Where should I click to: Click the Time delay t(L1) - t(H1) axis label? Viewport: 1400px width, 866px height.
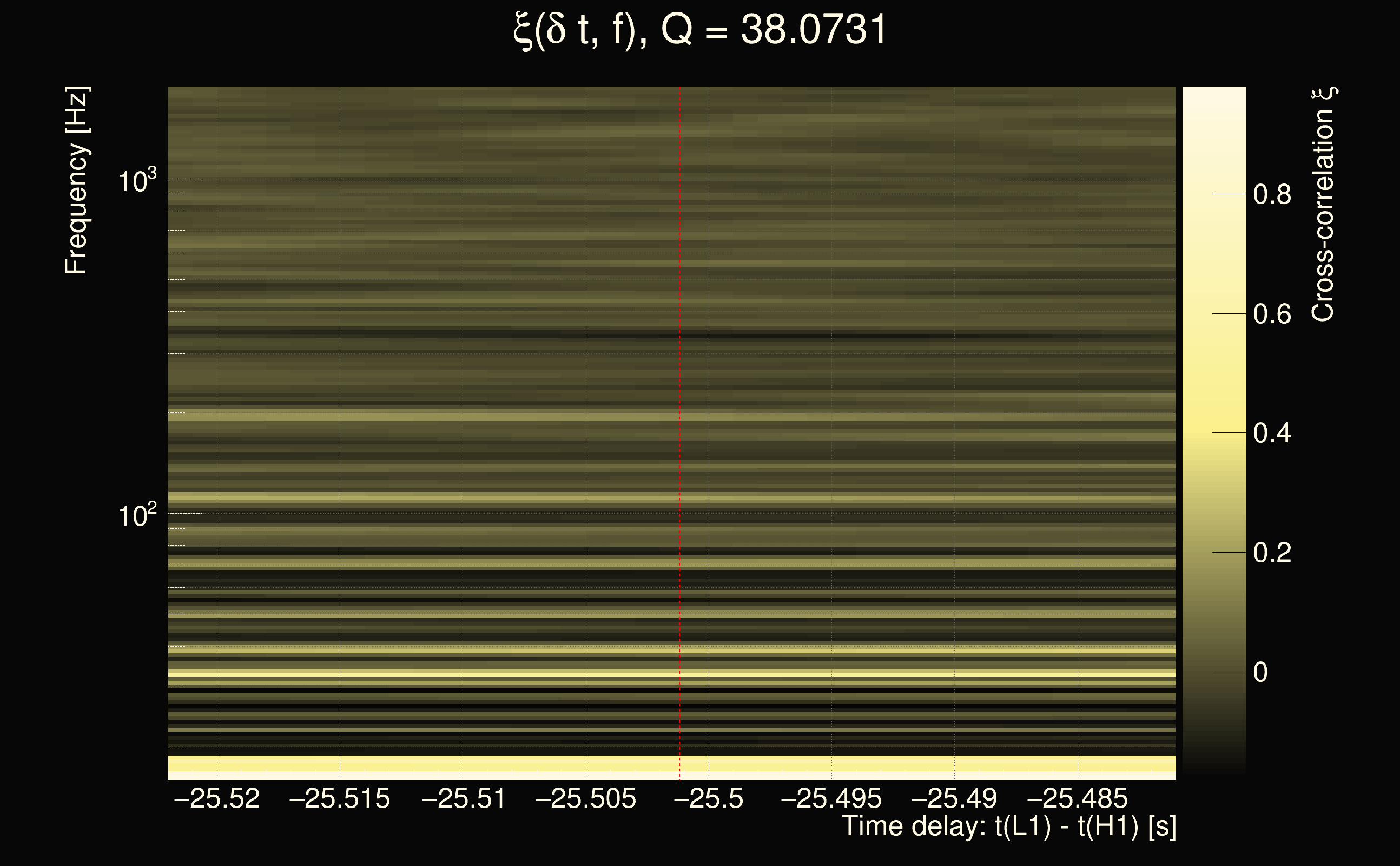point(1008,826)
